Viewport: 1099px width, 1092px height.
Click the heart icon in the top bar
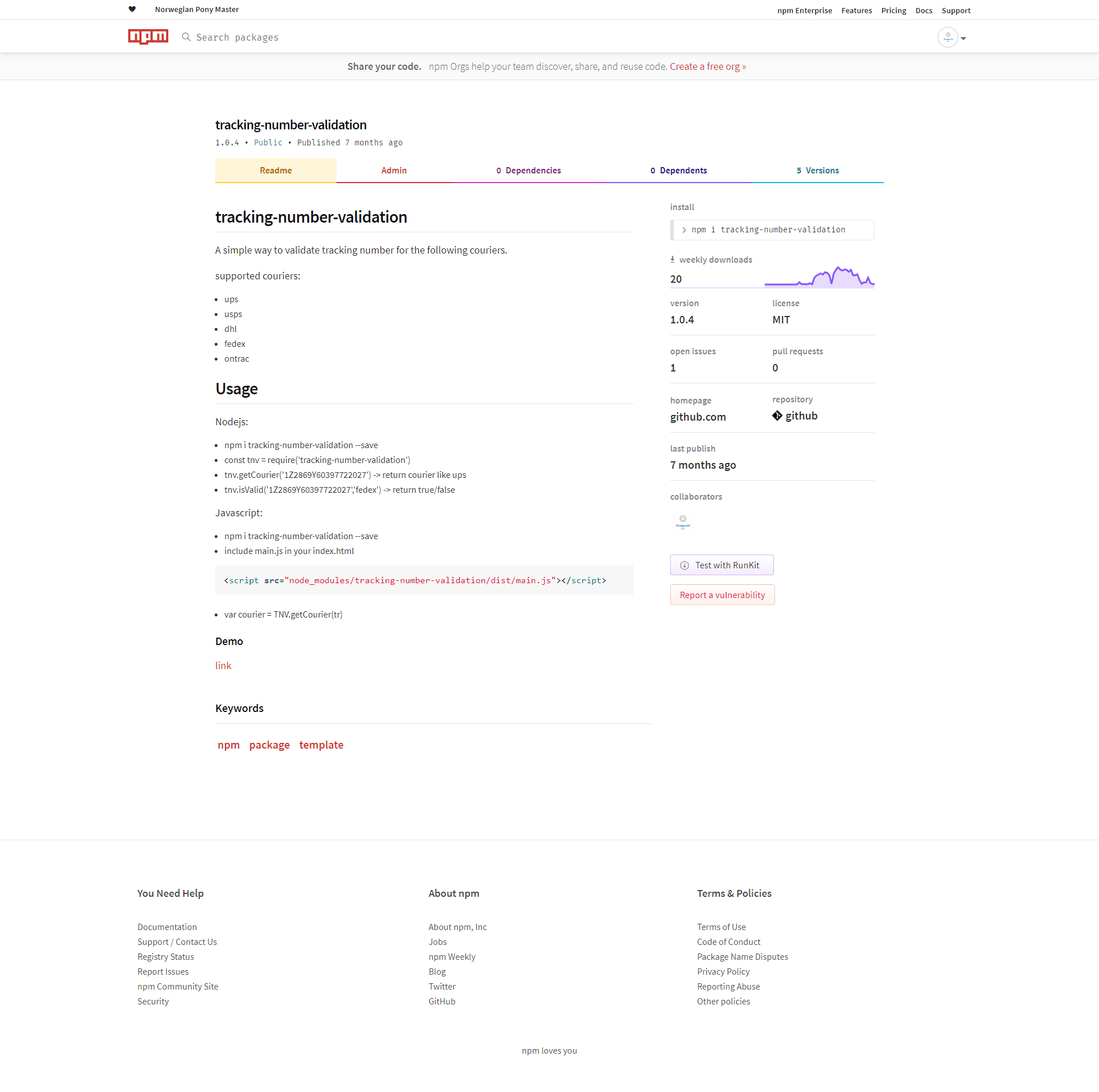(x=132, y=9)
